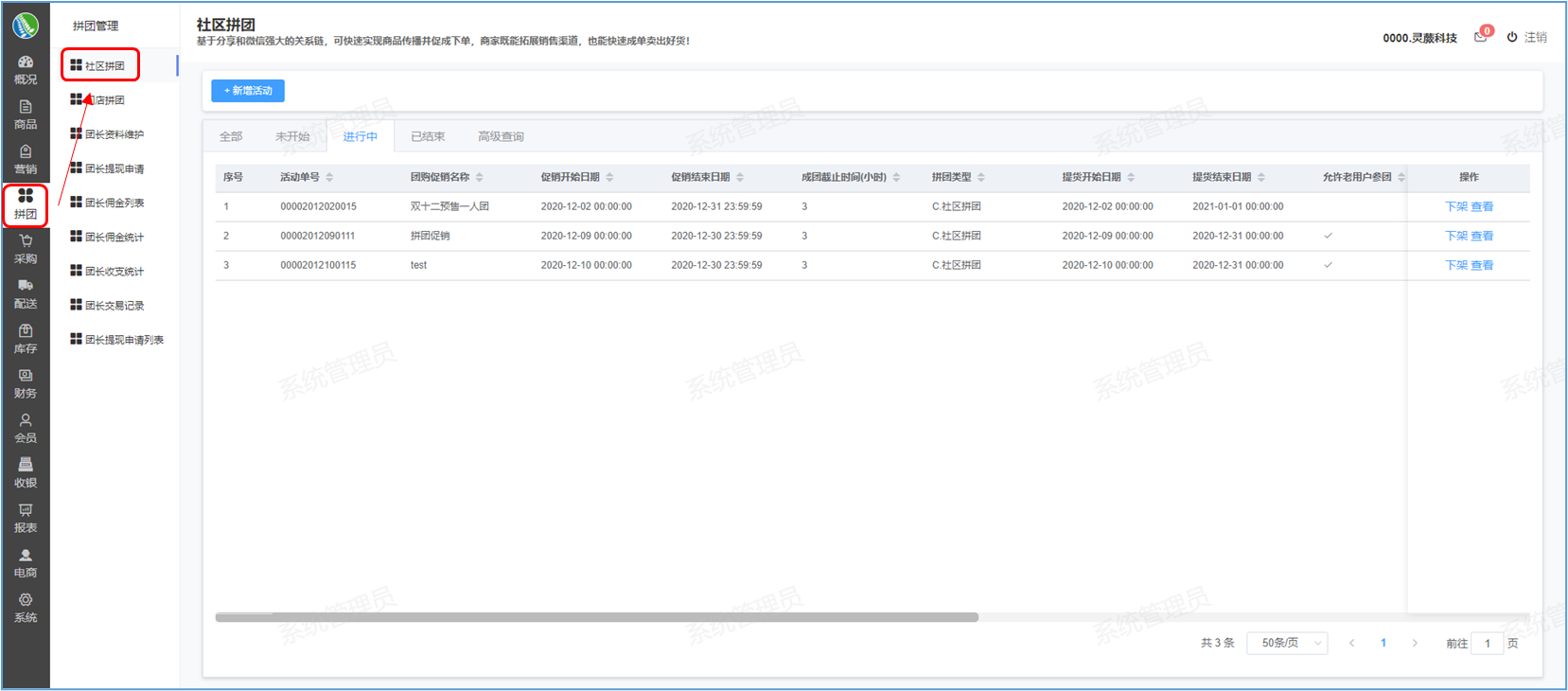The width and height of the screenshot is (1568, 691).
Task: Click the 2021-01-01 00:00:00 pickup end date
Action: pyautogui.click(x=1239, y=206)
